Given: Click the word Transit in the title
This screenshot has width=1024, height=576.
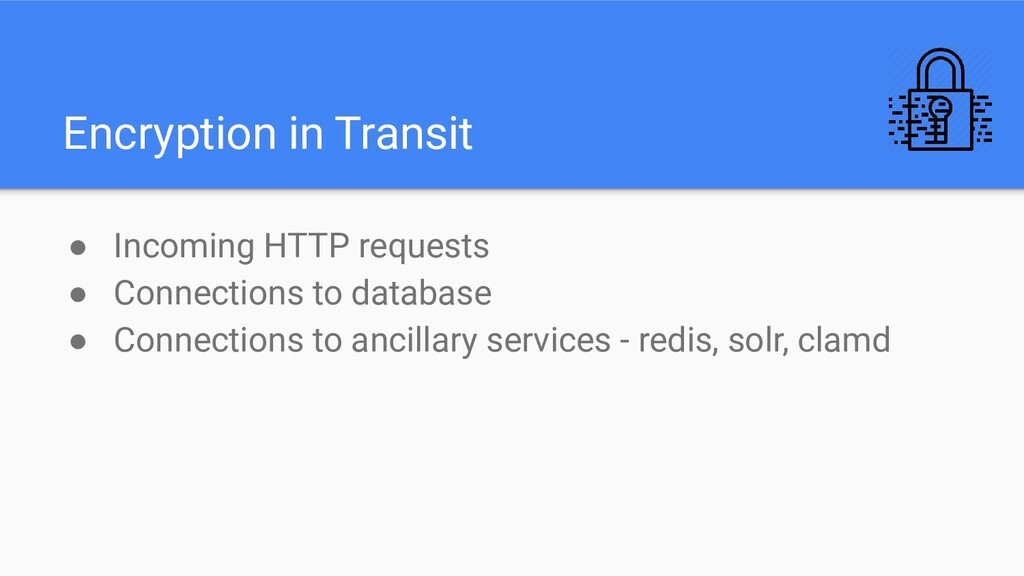Looking at the screenshot, I should coord(404,133).
